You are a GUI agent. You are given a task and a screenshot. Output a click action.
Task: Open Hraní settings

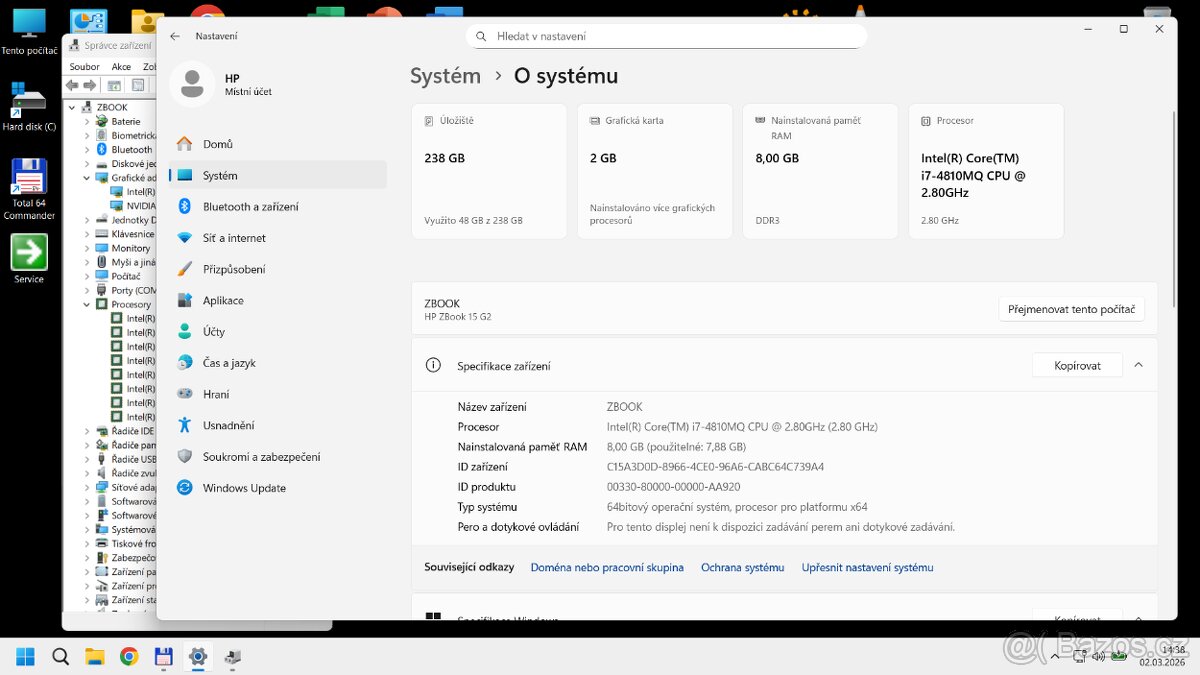pyautogui.click(x=277, y=394)
